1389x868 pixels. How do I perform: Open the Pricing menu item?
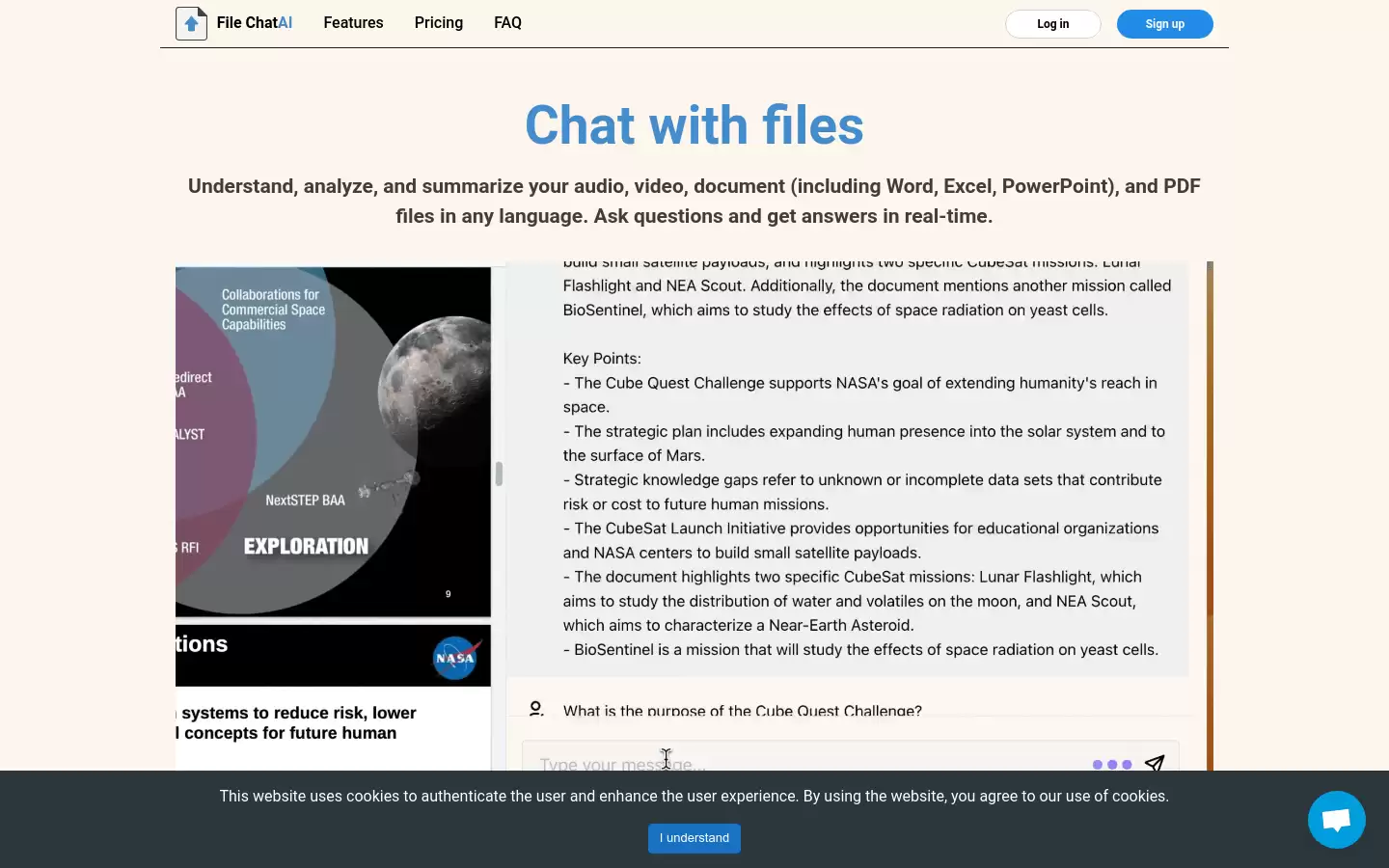(x=439, y=23)
